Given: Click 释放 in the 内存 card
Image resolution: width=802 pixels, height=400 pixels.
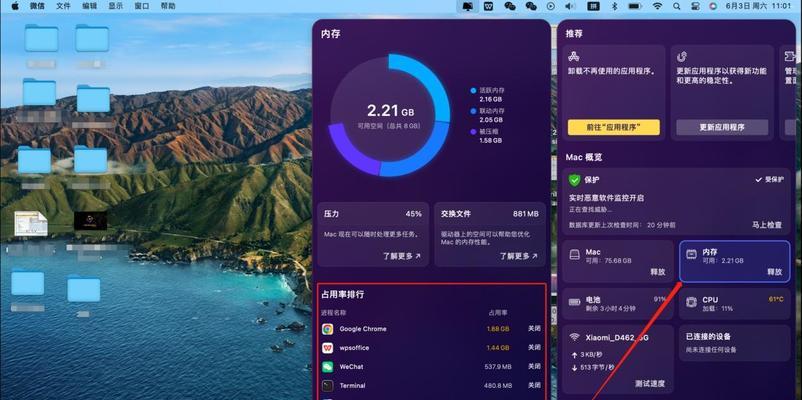Looking at the screenshot, I should 775,272.
